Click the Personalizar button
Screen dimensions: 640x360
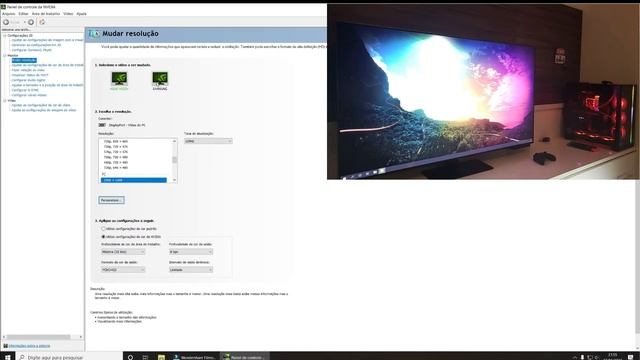point(111,200)
